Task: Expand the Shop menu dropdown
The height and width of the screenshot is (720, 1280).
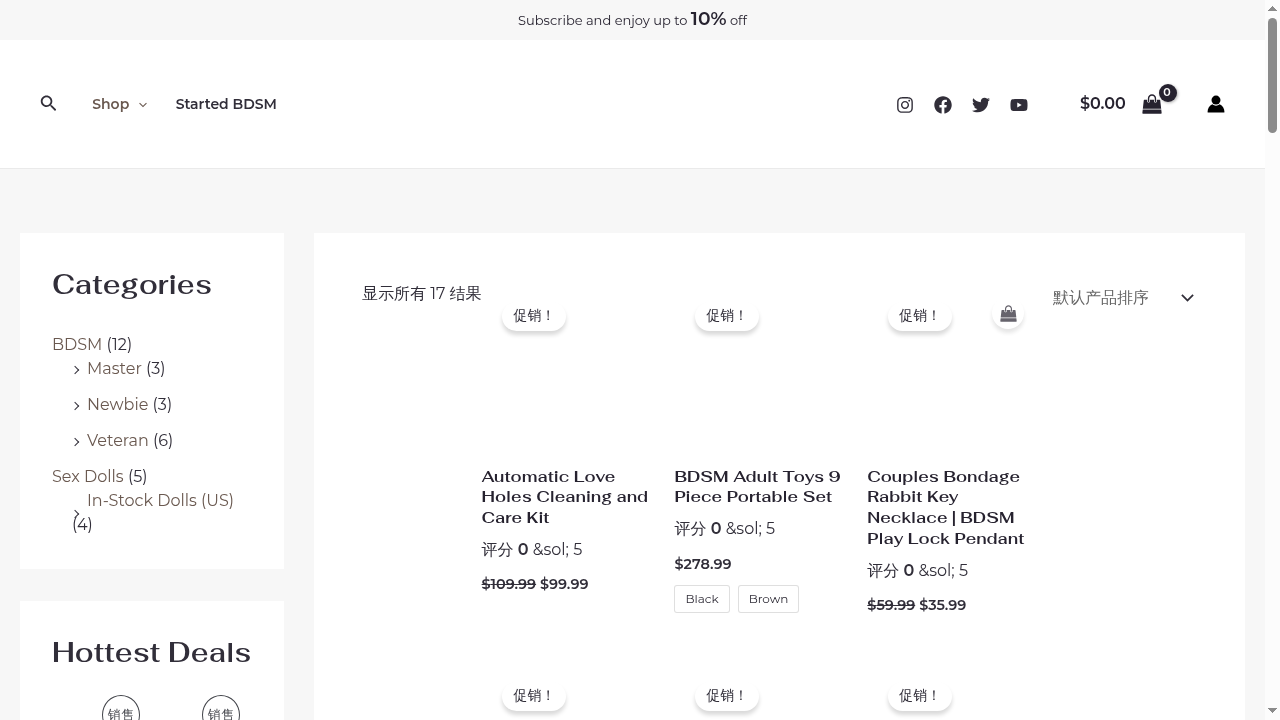Action: tap(119, 104)
